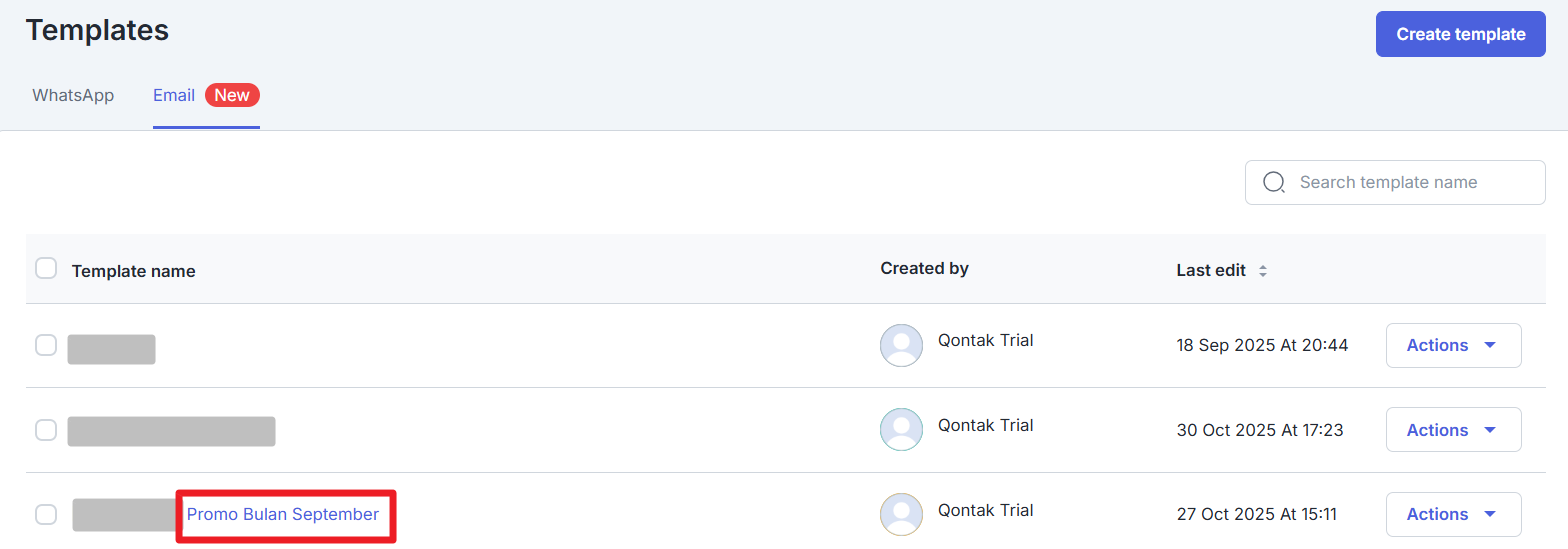
Task: Check the box for the 18 Sep 2025 template
Action: click(x=46, y=345)
